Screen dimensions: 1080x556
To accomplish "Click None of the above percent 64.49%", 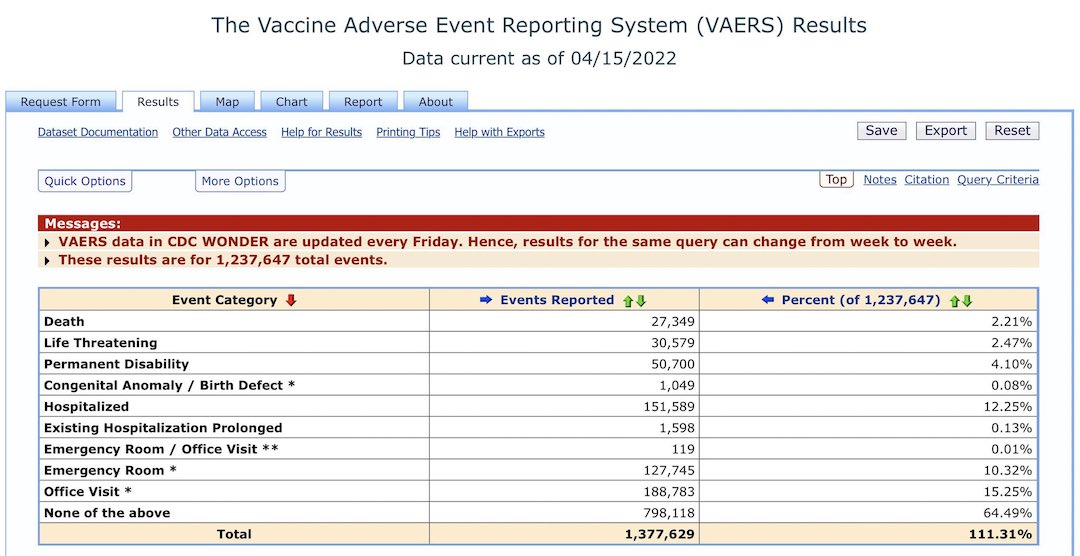I will 1010,513.
